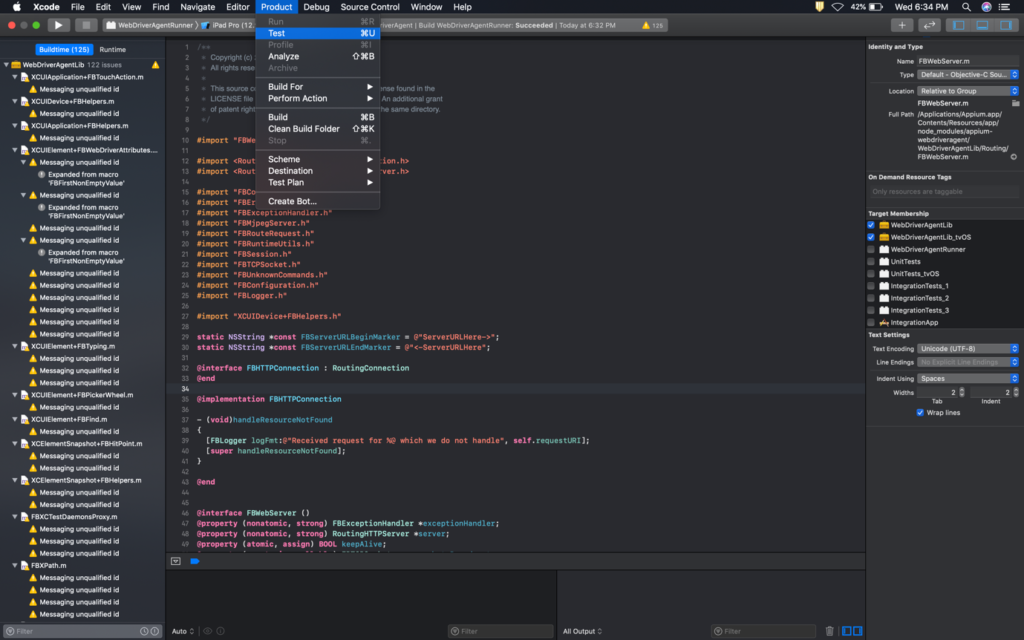This screenshot has height=640, width=1024.
Task: Check IntegrationApp target membership
Action: point(871,323)
